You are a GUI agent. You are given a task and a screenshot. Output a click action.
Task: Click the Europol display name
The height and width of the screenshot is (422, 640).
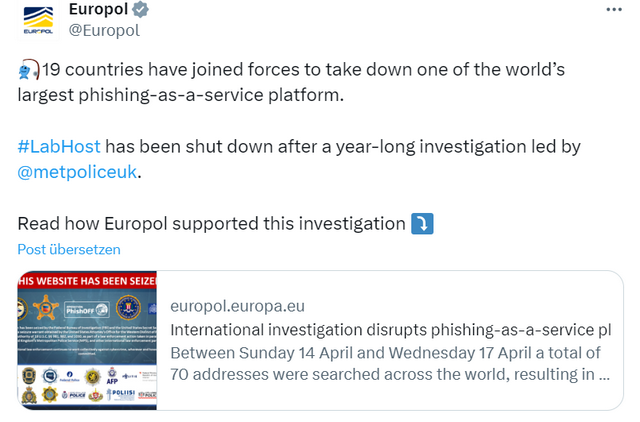(x=98, y=10)
